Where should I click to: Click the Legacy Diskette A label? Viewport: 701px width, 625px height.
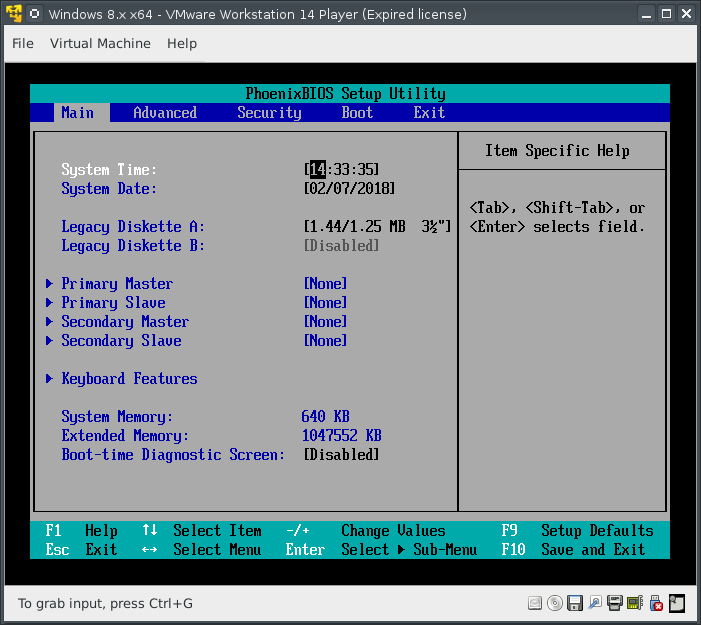click(x=133, y=227)
